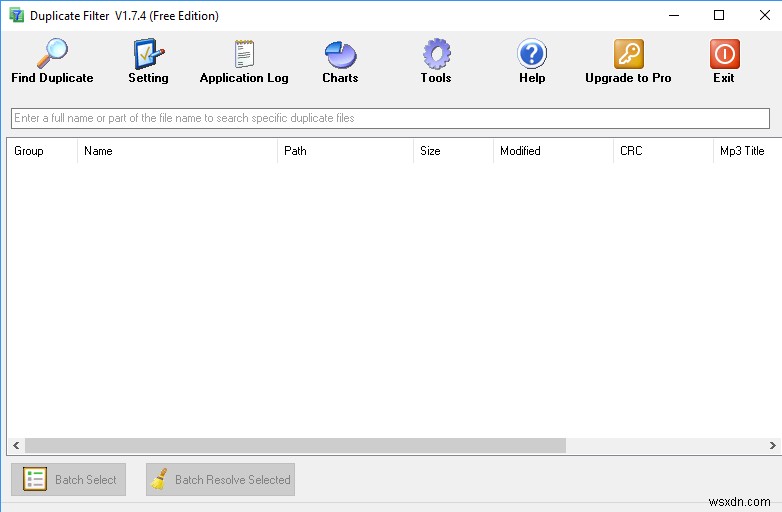This screenshot has width=782, height=512.
Task: Click the Help question mark icon
Action: 532,53
